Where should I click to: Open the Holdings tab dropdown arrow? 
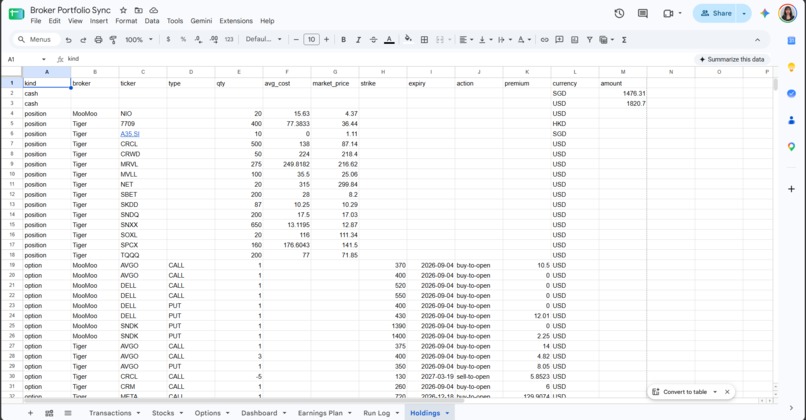point(447,413)
